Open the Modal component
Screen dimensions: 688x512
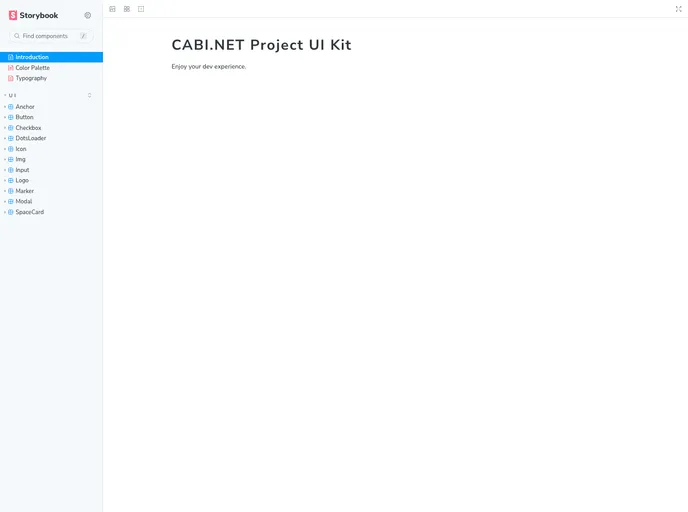pyautogui.click(x=24, y=201)
